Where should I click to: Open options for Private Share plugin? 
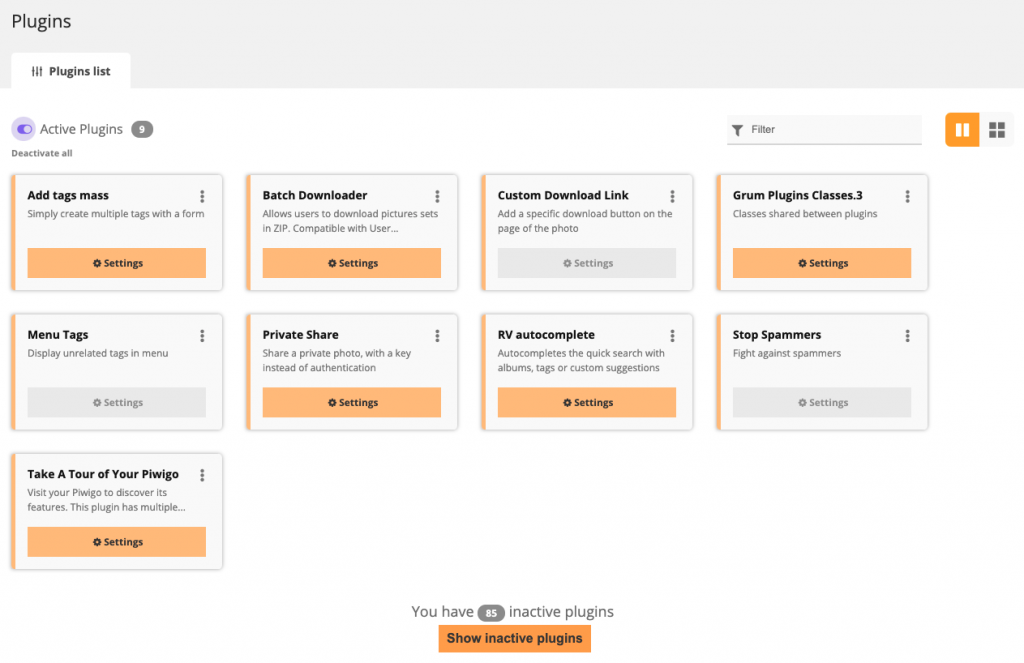tap(437, 336)
